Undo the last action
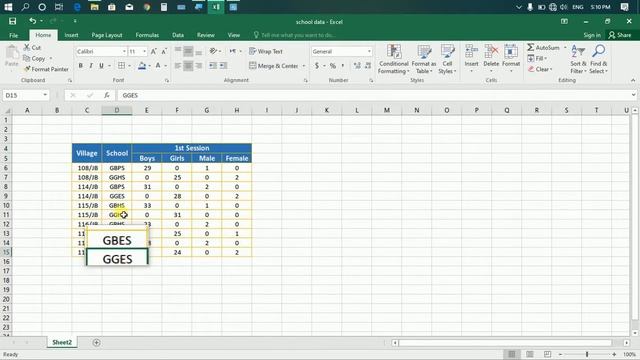 [x=32, y=21]
